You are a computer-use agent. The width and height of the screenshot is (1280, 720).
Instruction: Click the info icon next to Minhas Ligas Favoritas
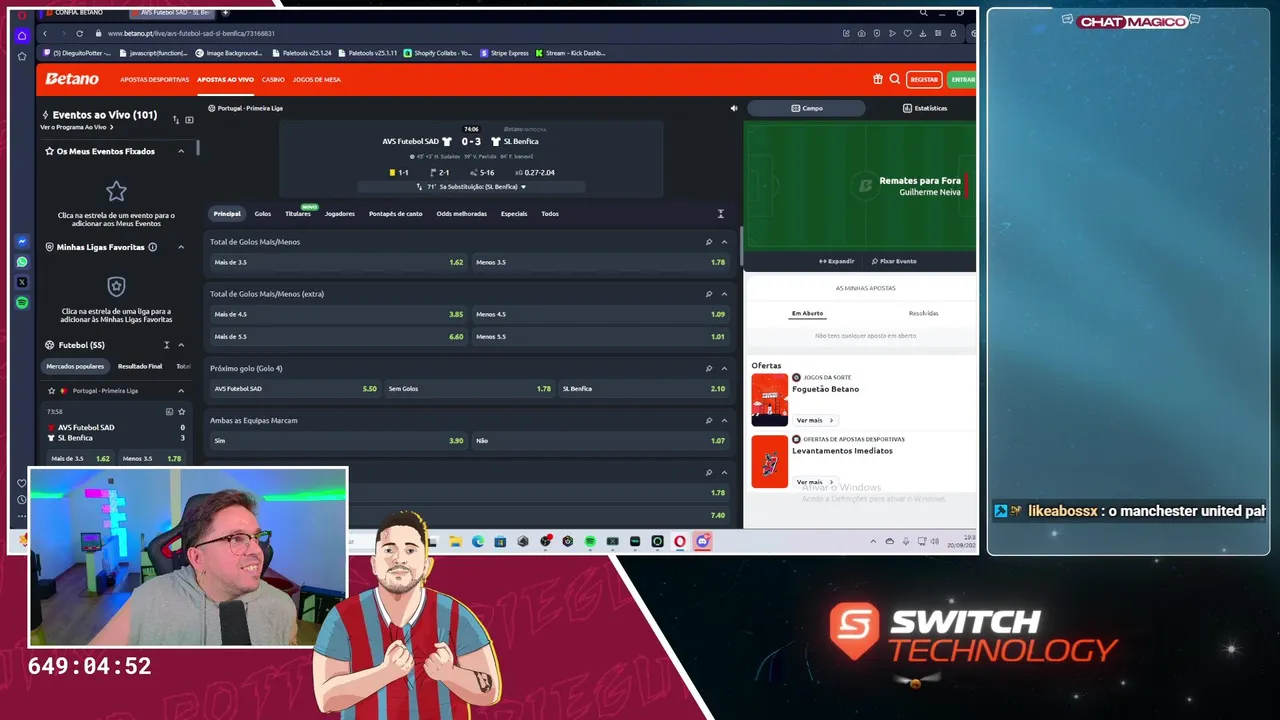coord(152,247)
